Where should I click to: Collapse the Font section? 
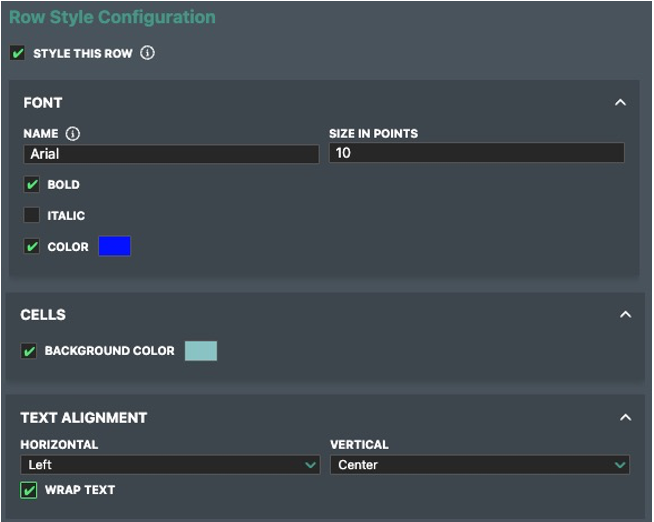pos(620,102)
